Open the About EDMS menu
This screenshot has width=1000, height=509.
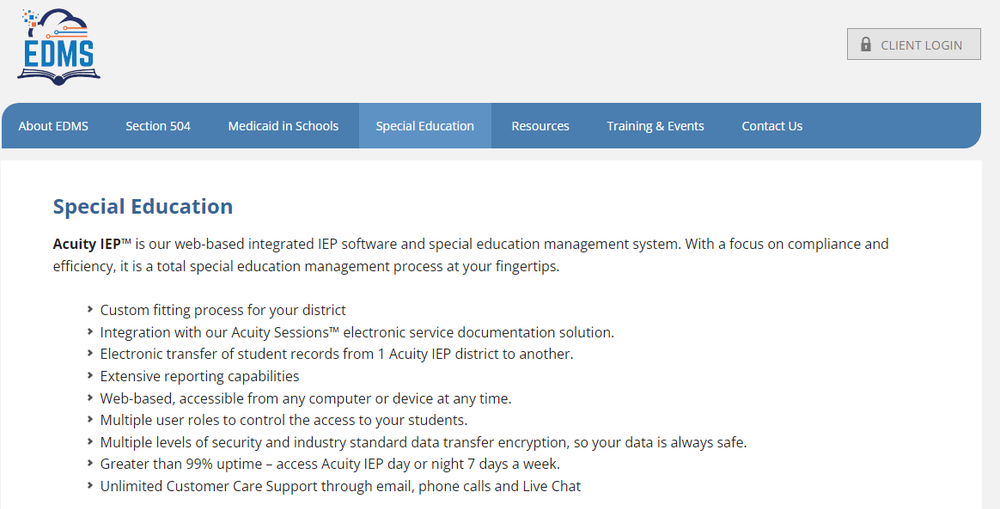54,126
